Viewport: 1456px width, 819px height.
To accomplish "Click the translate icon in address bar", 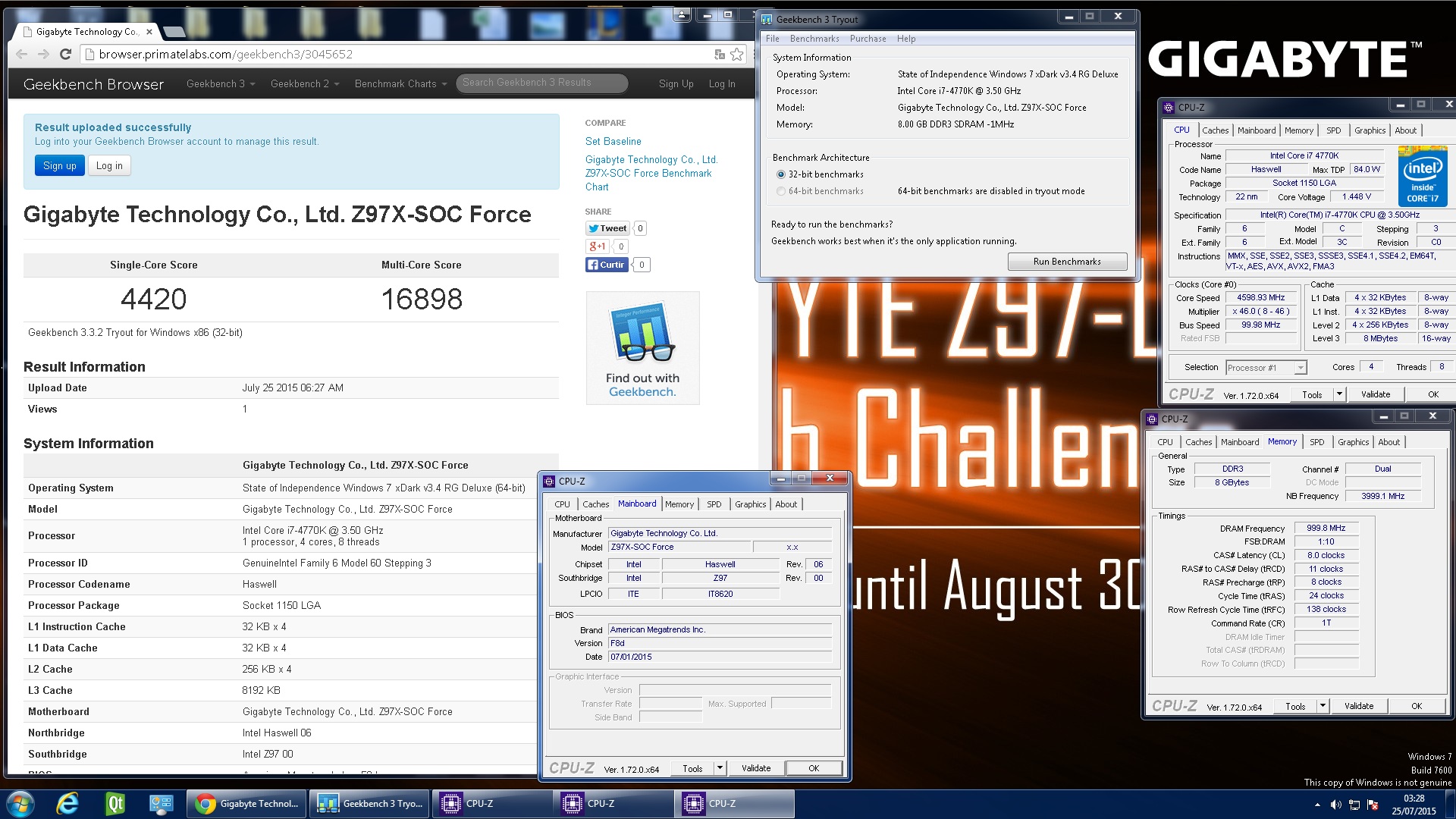I will pyautogui.click(x=719, y=55).
